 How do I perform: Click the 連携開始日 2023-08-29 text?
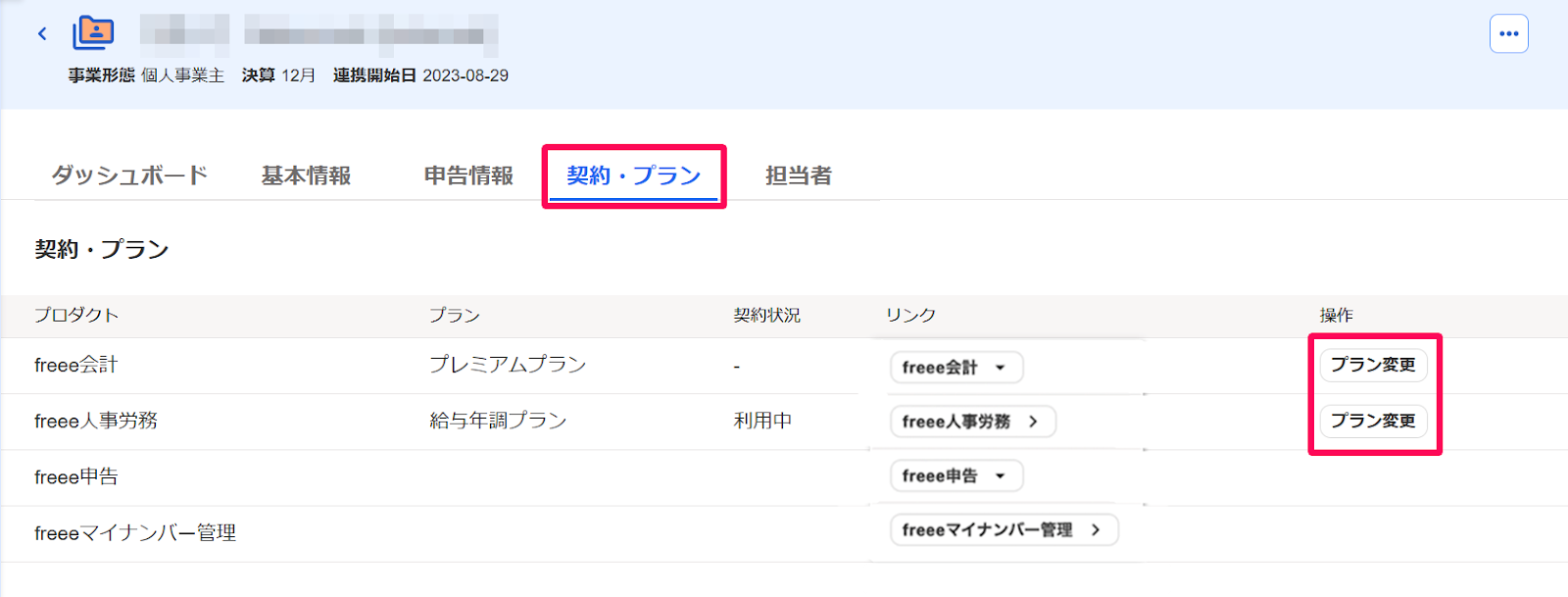(x=420, y=75)
